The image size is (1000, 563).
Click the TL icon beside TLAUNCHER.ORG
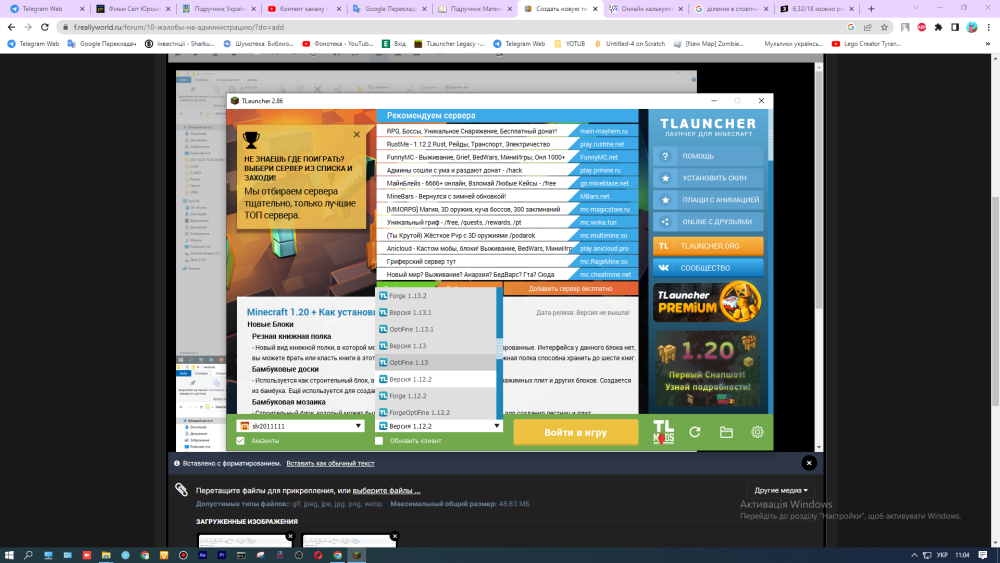tap(664, 246)
